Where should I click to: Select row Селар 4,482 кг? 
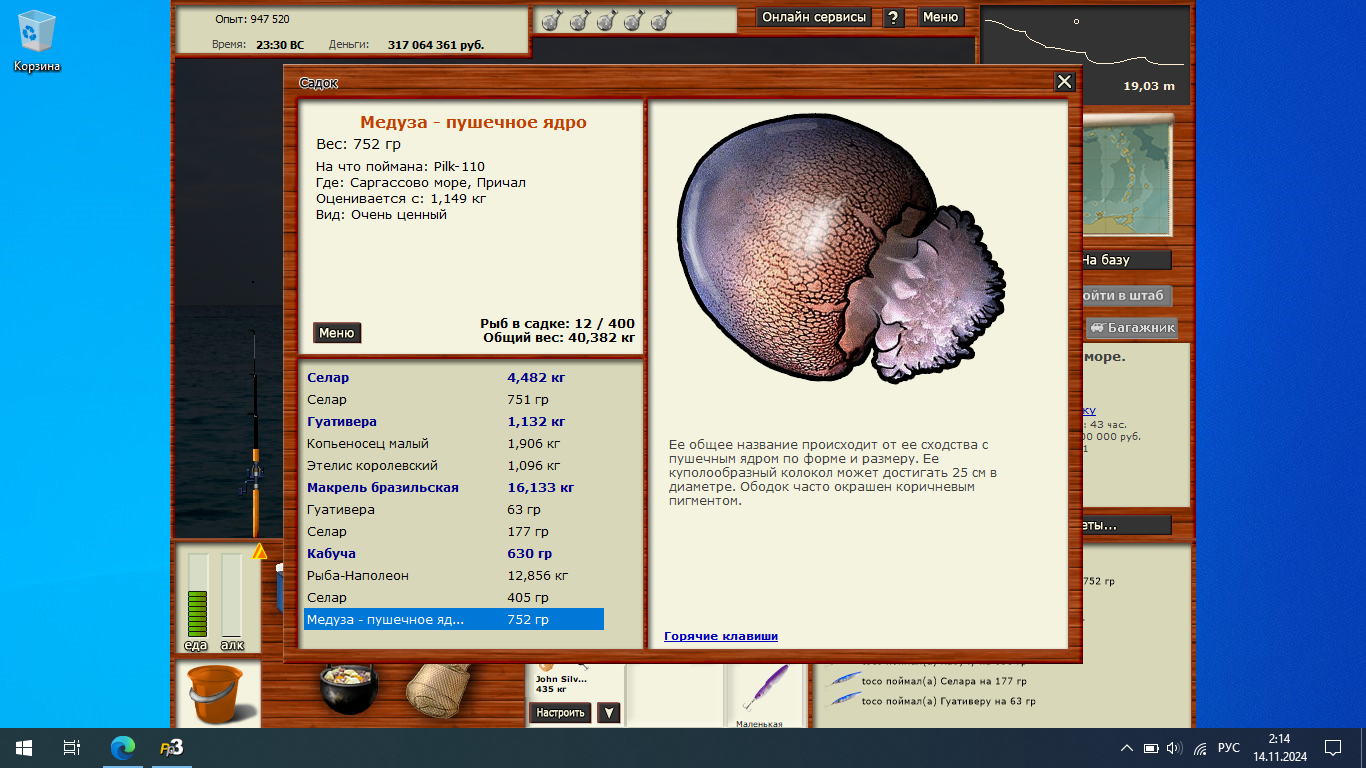pos(454,378)
